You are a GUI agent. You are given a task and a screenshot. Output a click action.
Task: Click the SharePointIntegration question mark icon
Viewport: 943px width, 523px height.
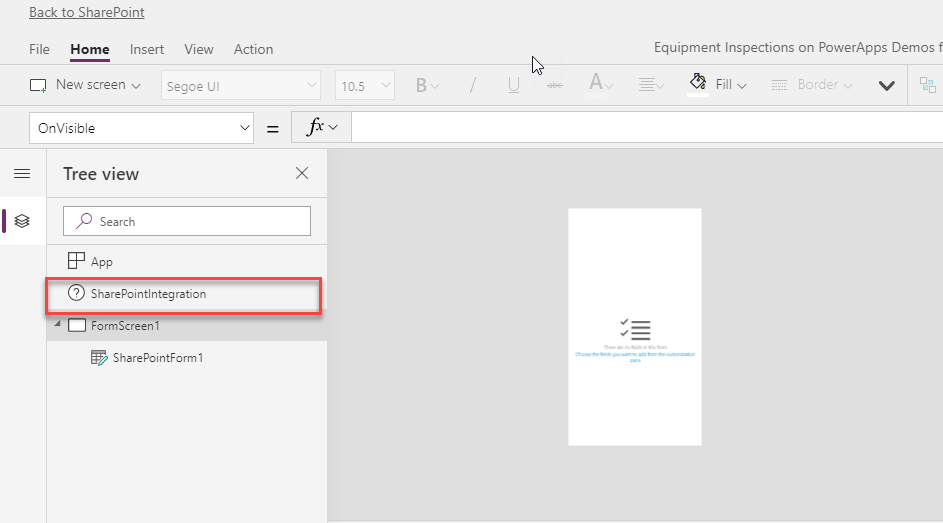[x=76, y=293]
